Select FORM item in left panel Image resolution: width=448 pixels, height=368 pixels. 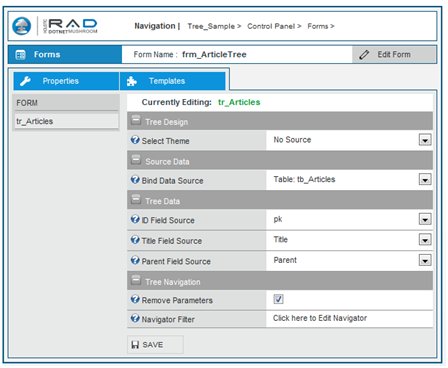[67, 103]
